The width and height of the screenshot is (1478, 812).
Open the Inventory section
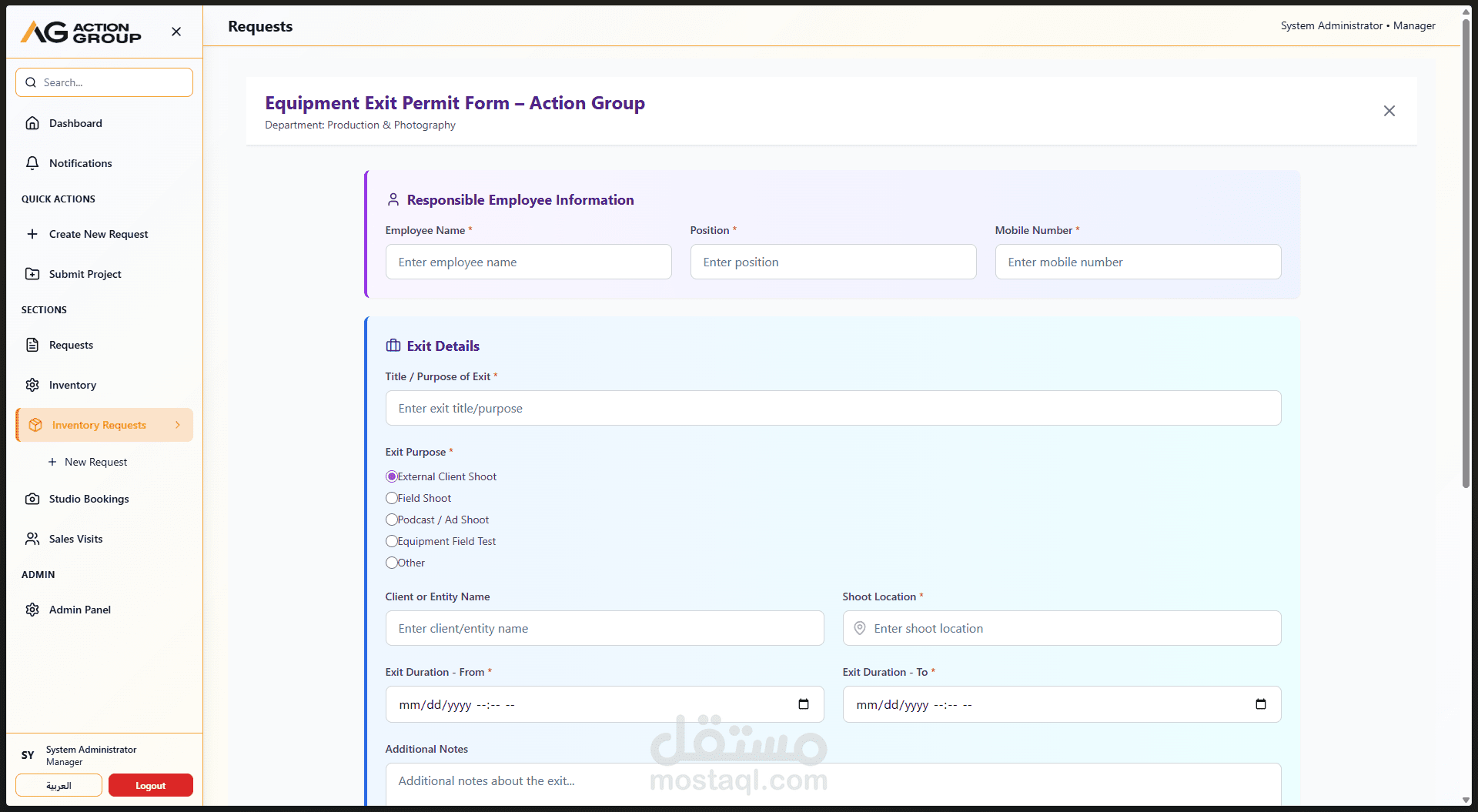coord(104,385)
